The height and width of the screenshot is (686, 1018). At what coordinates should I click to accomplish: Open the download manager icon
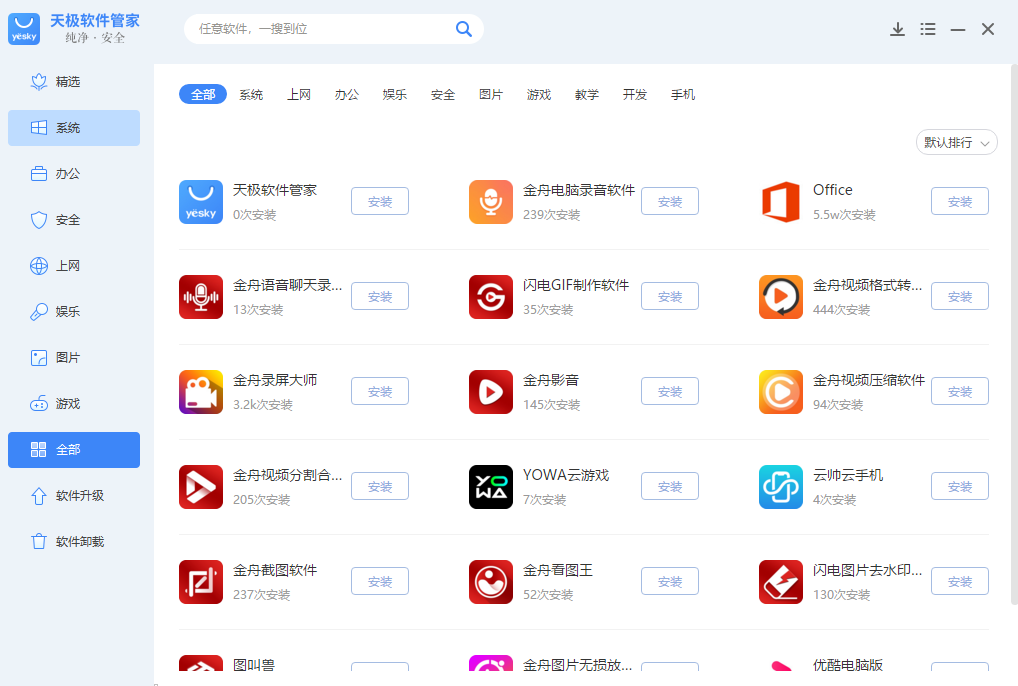point(897,29)
